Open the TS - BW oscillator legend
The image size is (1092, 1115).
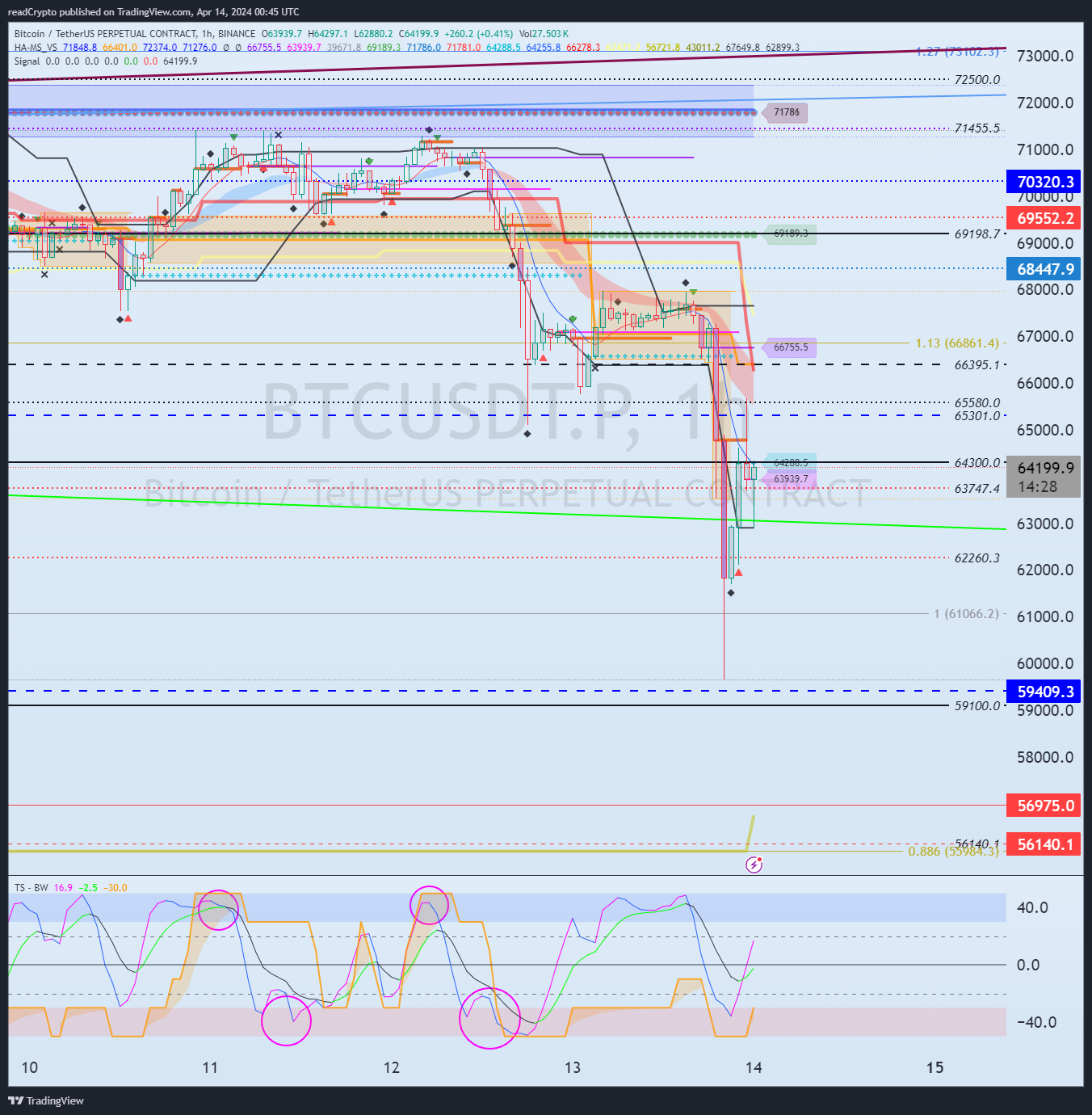31,888
